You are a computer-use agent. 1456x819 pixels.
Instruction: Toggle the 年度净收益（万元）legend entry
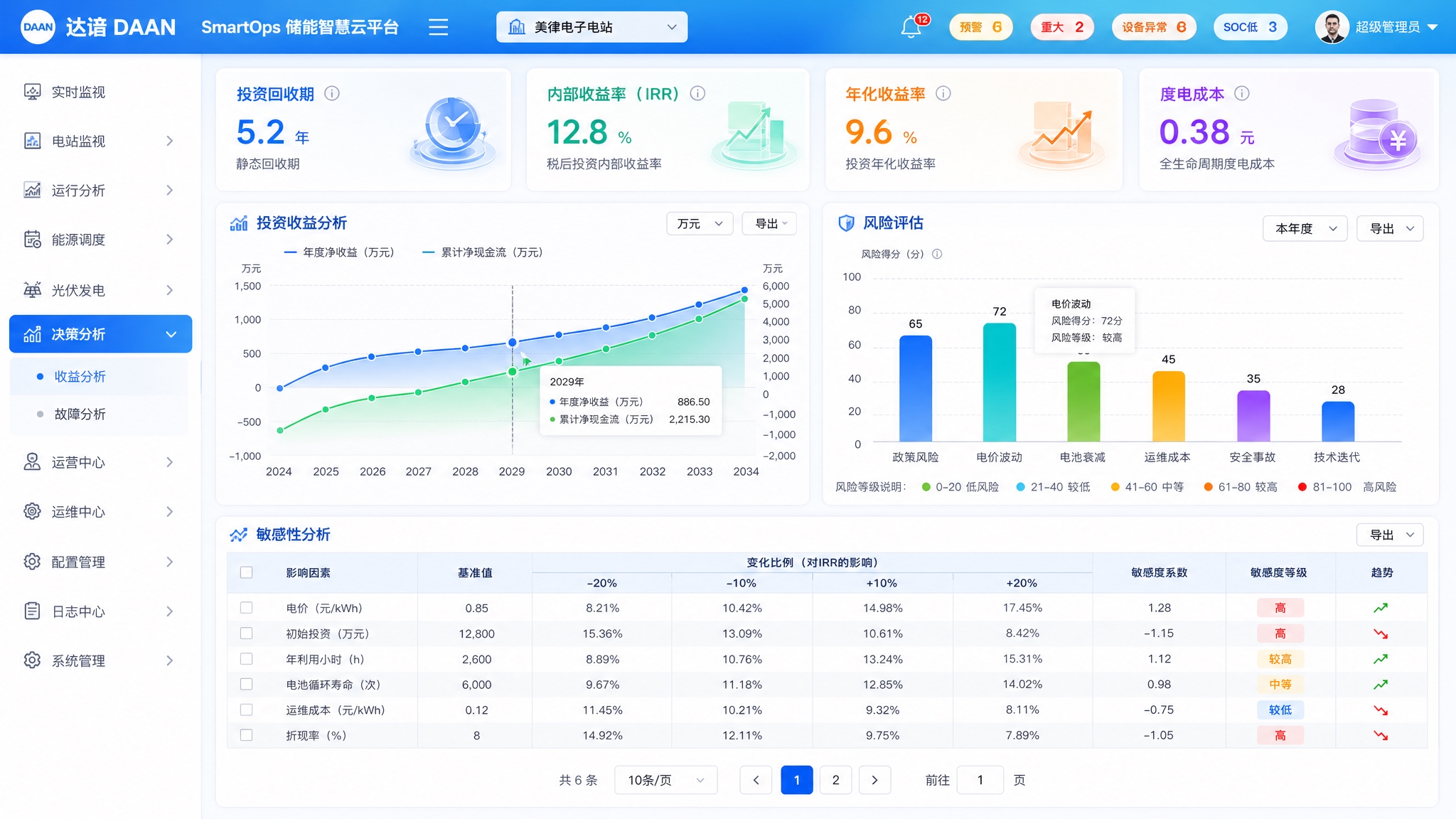tap(338, 252)
